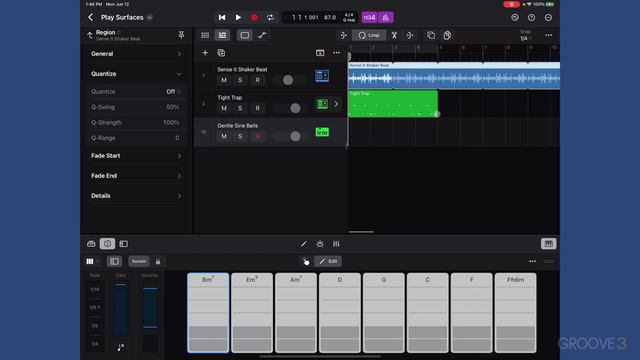Screen dimensions: 640x360
Task: Expand the General section
Action: [136, 54]
